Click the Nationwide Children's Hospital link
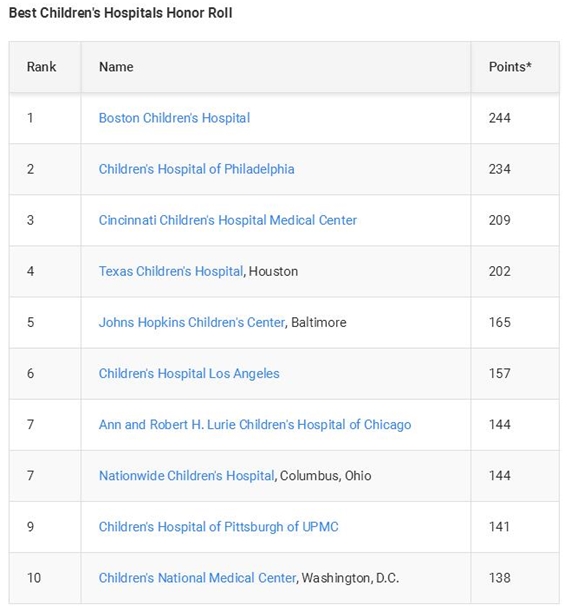This screenshot has width=567, height=610. click(x=186, y=475)
